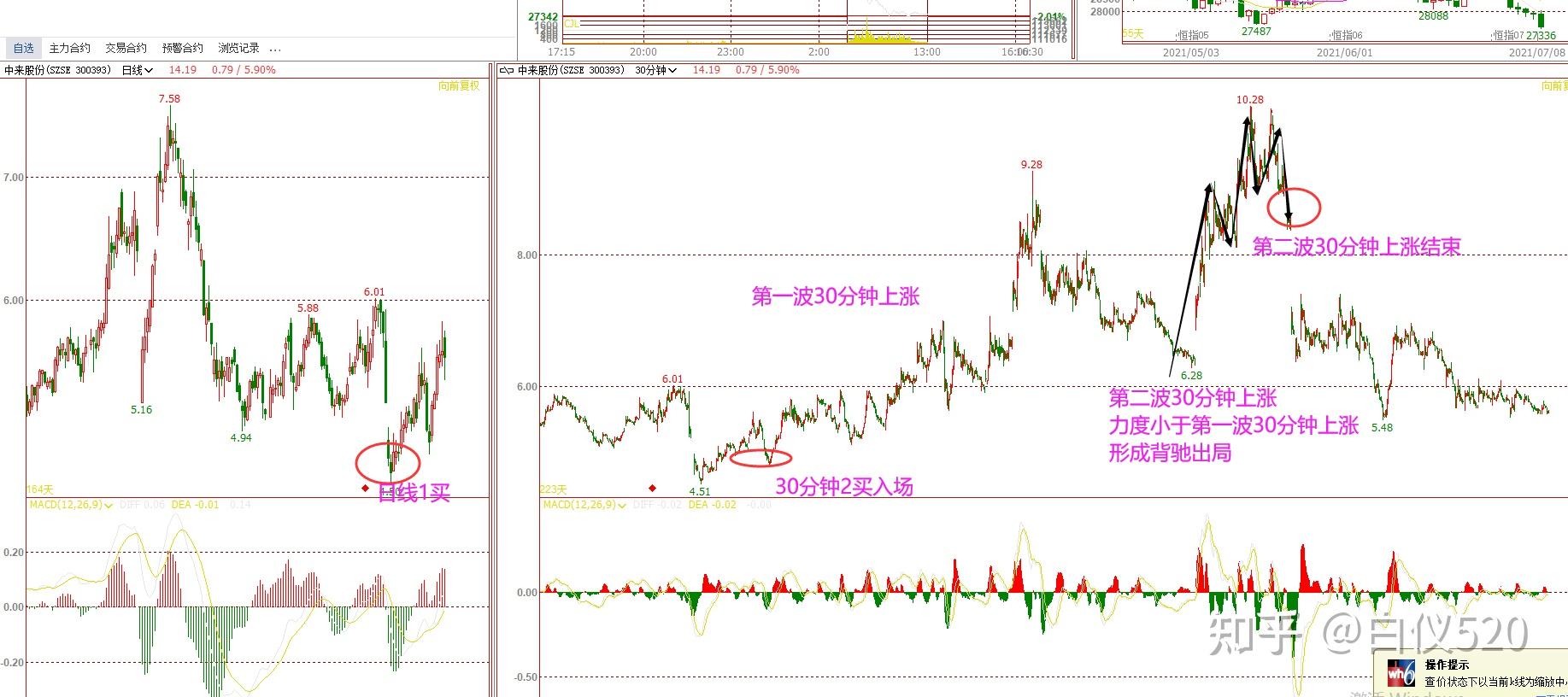The width and height of the screenshot is (1568, 697).
Task: Click the 4.94 low label on daily chart
Action: pyautogui.click(x=241, y=438)
